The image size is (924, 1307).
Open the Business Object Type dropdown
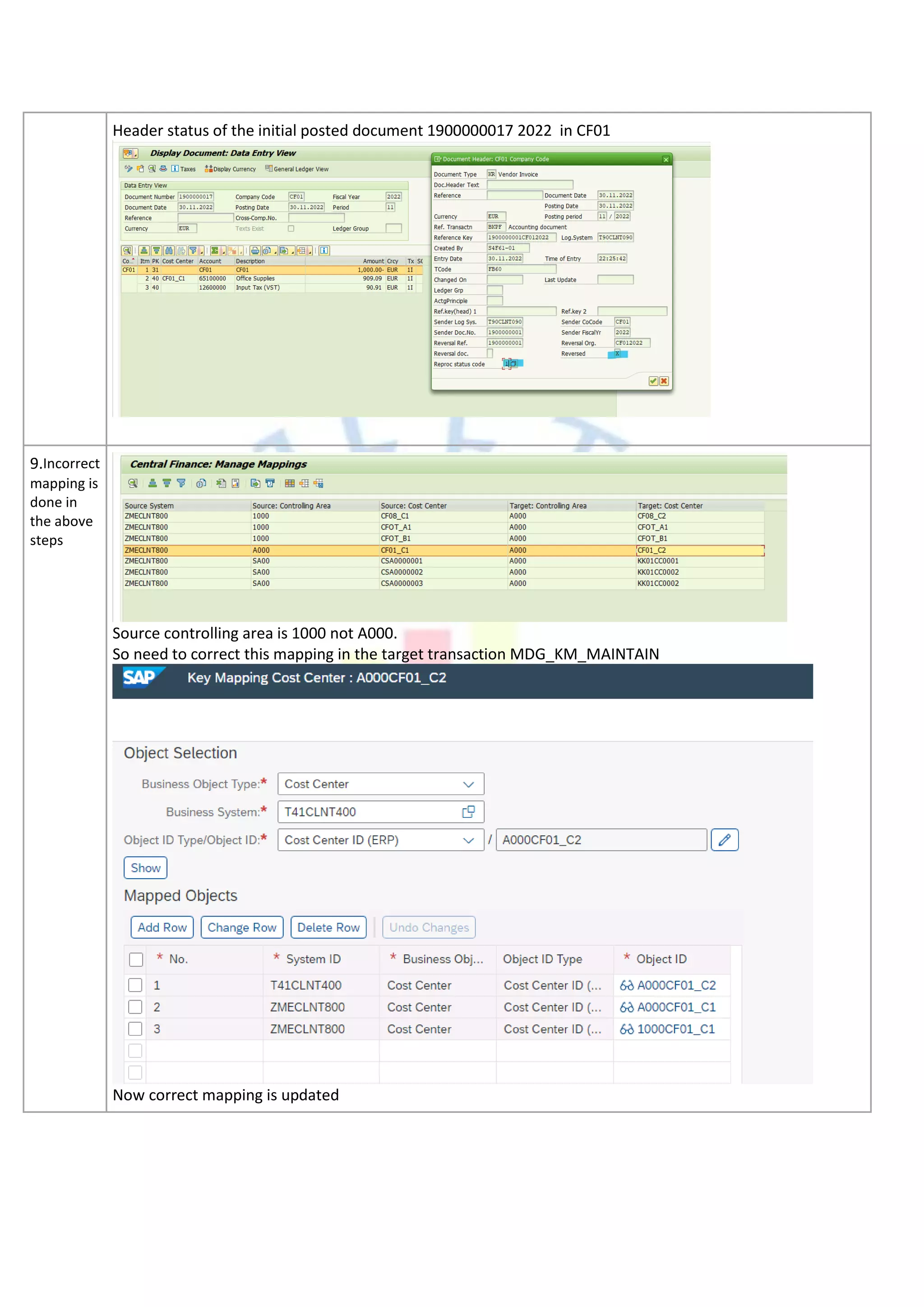468,784
